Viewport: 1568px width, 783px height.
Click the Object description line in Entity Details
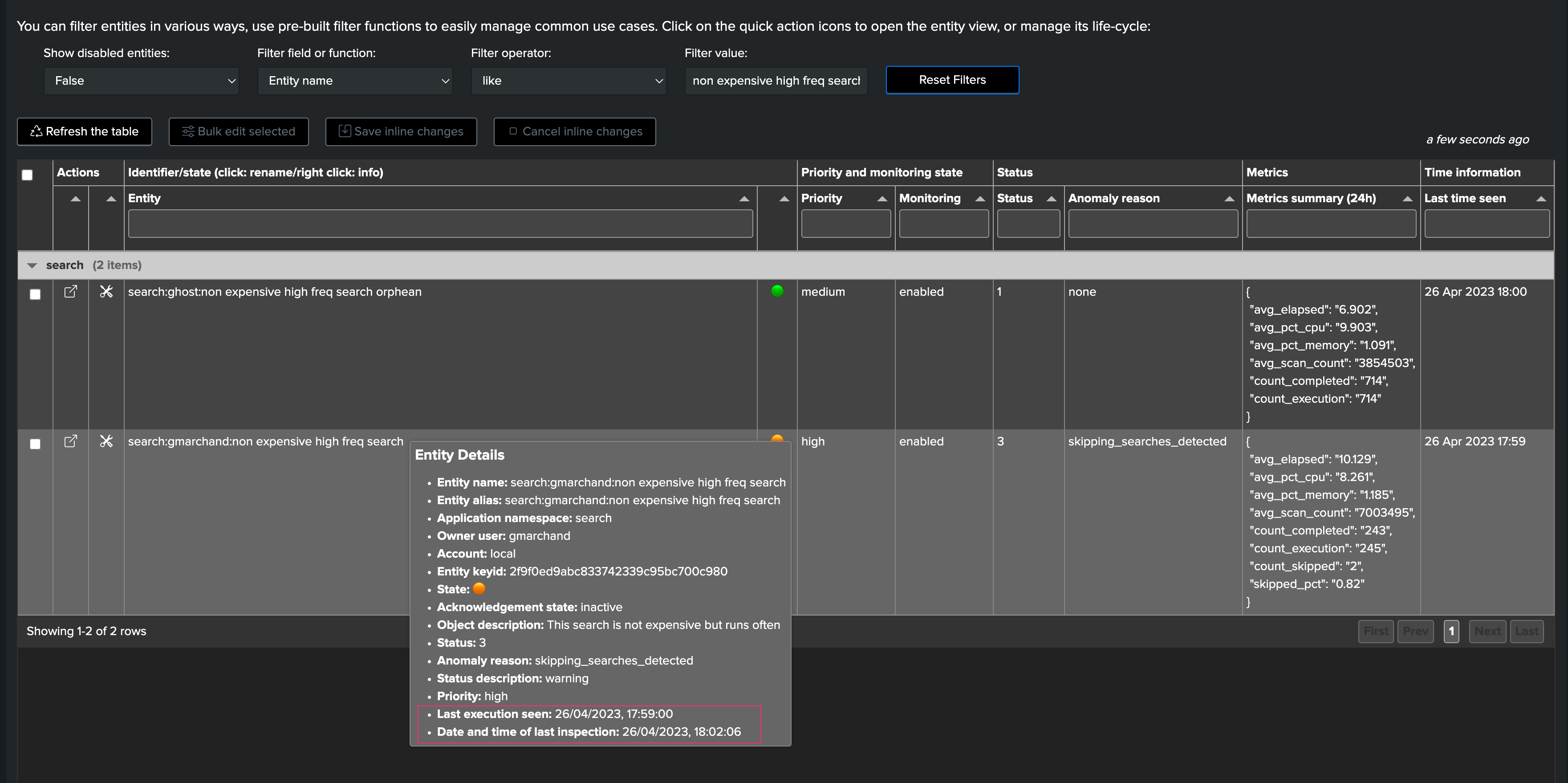pyautogui.click(x=608, y=625)
